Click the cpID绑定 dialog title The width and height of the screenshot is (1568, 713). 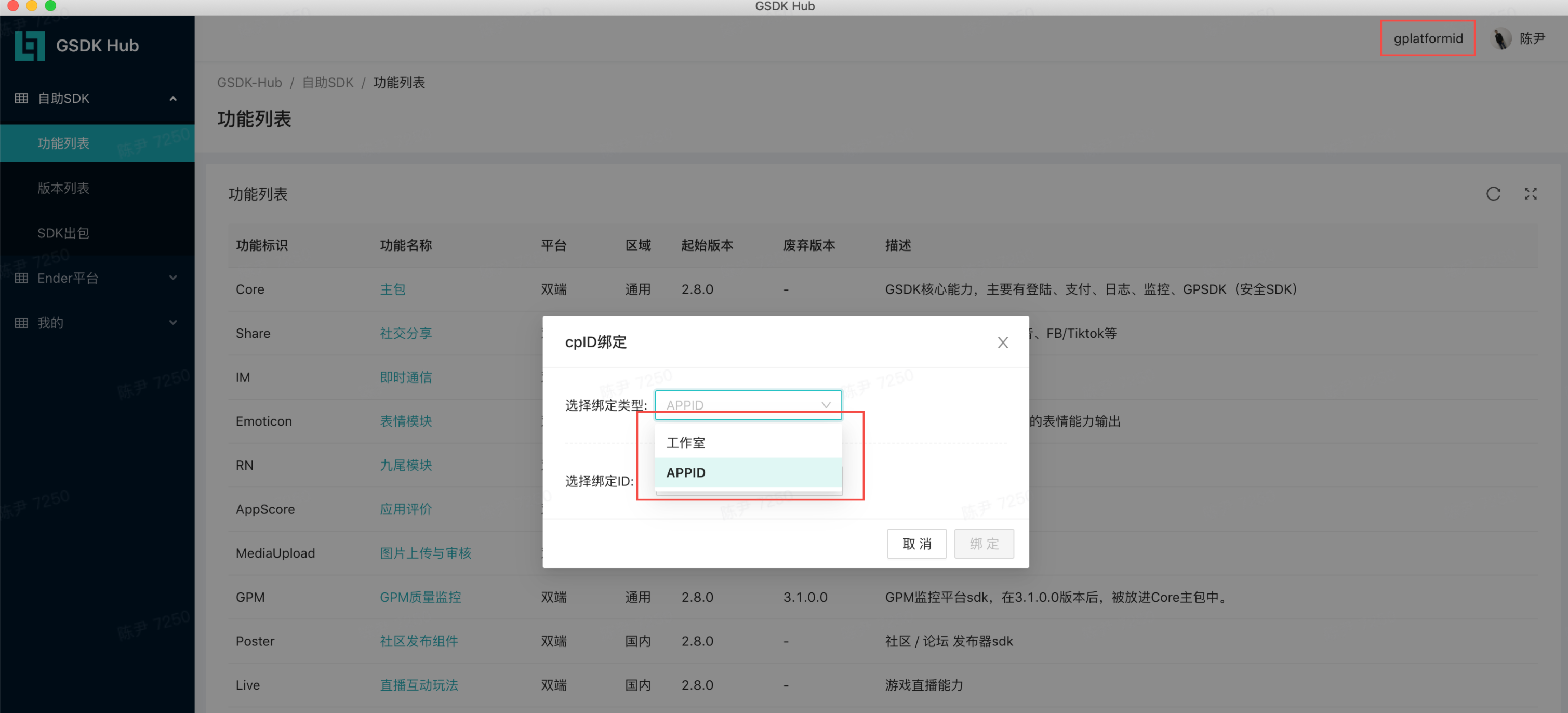tap(595, 342)
